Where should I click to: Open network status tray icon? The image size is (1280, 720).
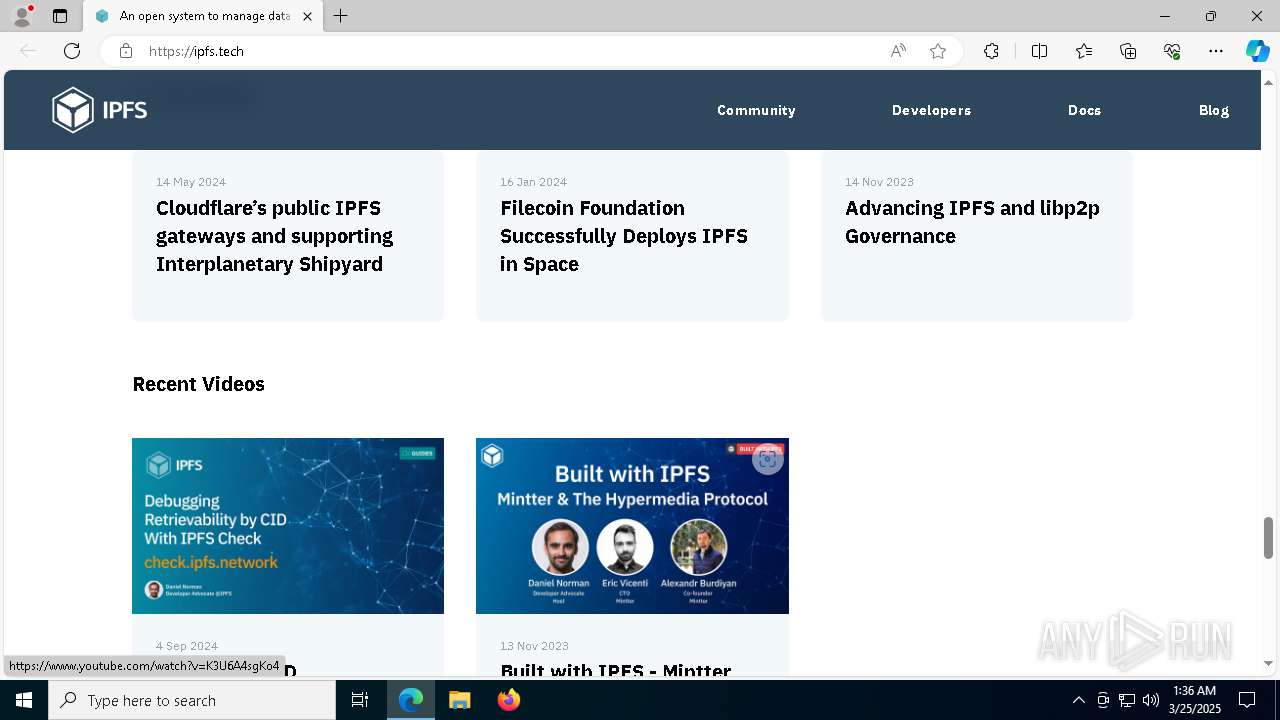1127,700
